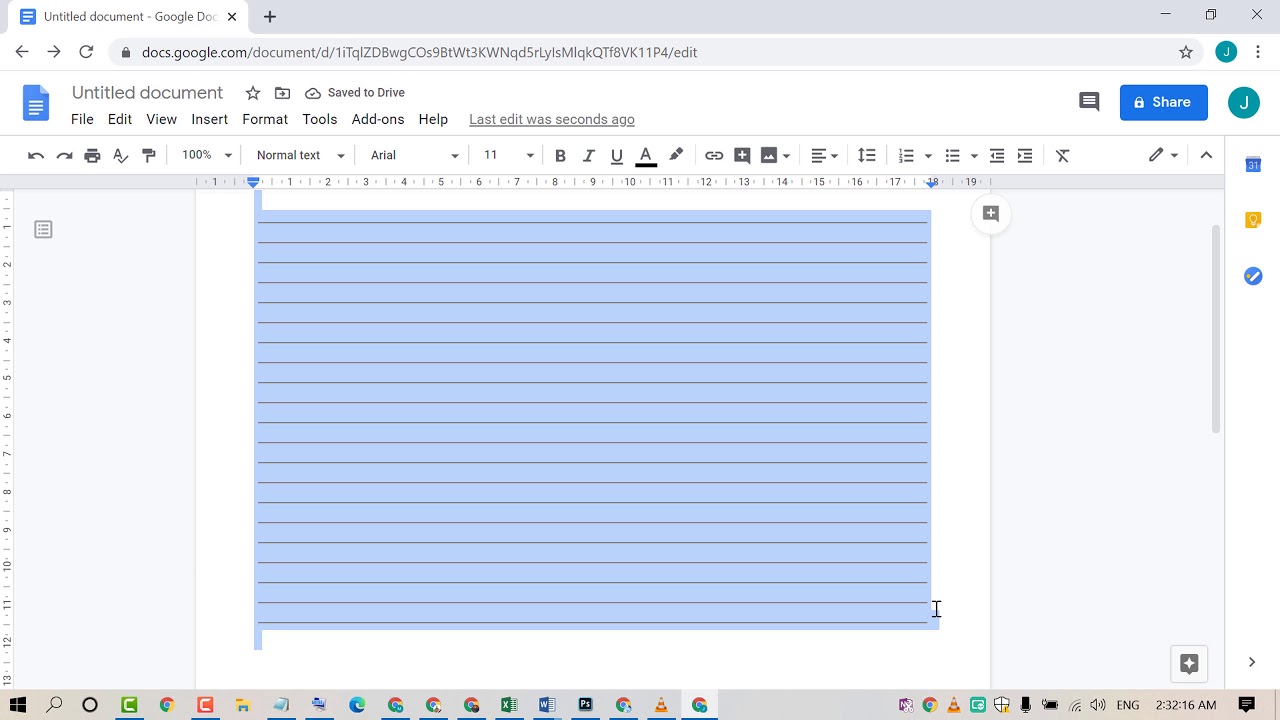1280x720 pixels.
Task: Pick a text color with underlined A
Action: coord(646,155)
